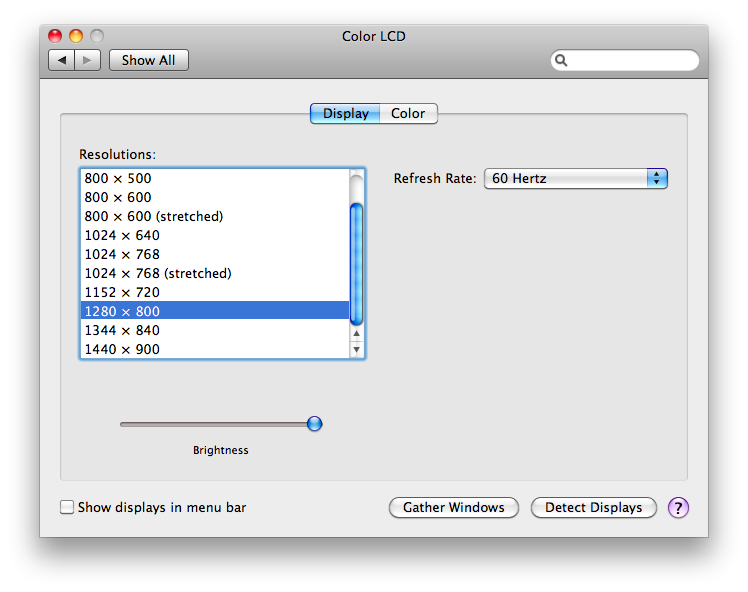This screenshot has width=748, height=592.
Task: Select 1024 × 768 (stretched) resolution
Action: [x=215, y=273]
